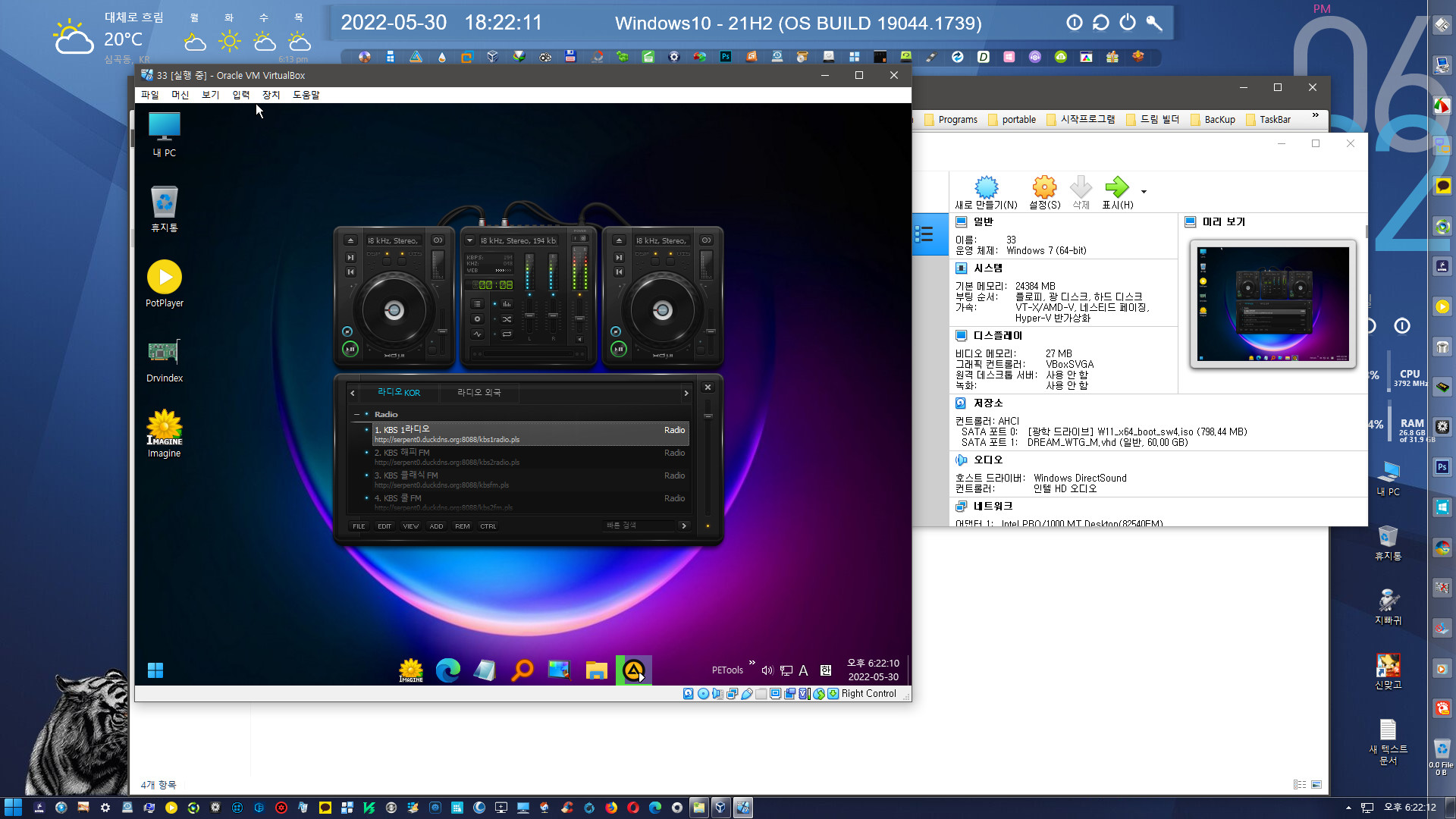Adjust the left channel L fader
The image size is (1456, 819).
[x=529, y=315]
